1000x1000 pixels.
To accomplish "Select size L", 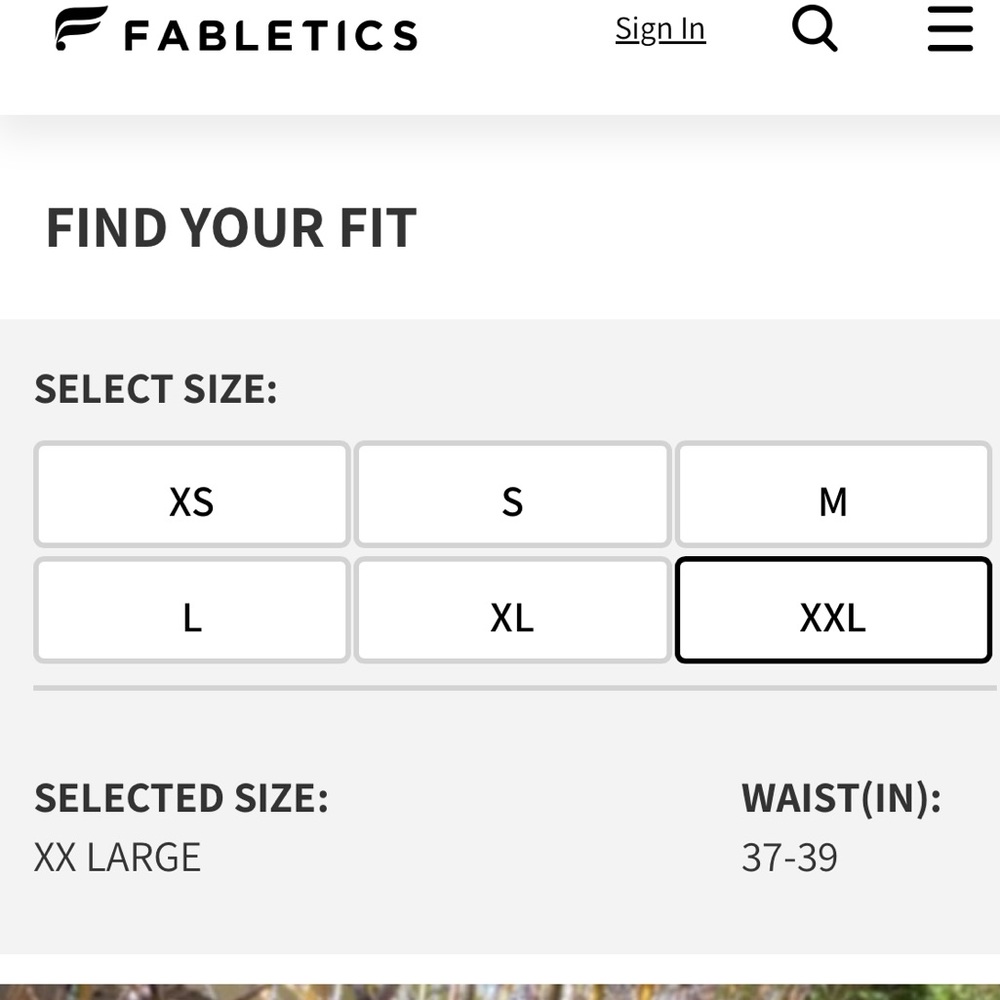I will pos(191,611).
